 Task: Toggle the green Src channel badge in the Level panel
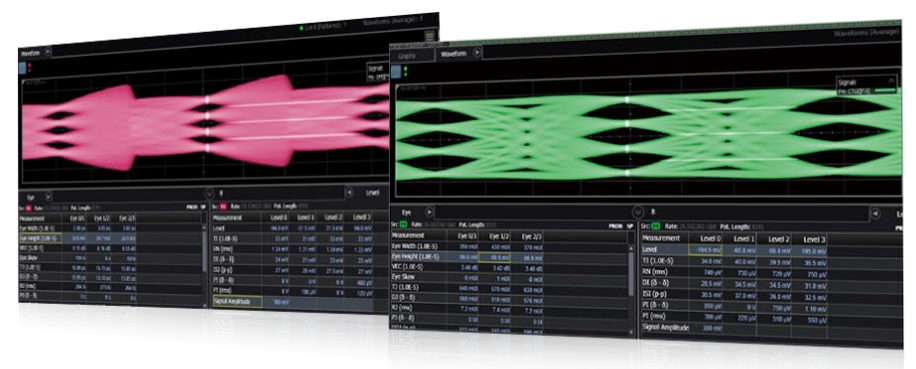(655, 225)
